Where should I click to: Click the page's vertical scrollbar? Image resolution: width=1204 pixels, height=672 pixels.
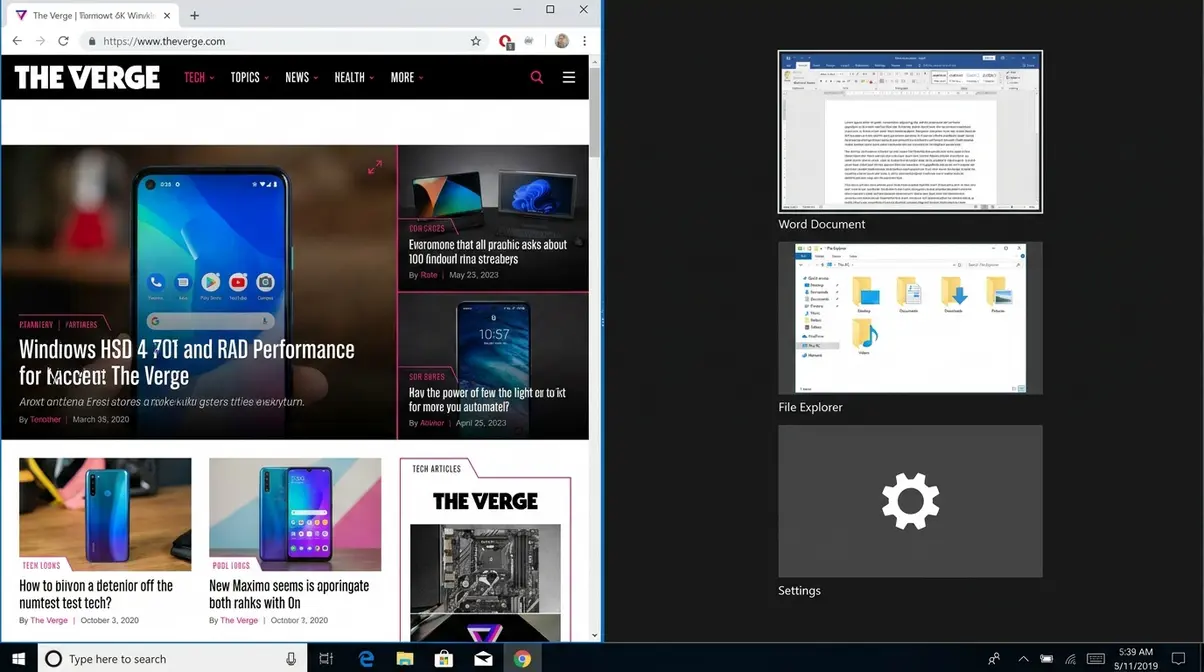595,110
